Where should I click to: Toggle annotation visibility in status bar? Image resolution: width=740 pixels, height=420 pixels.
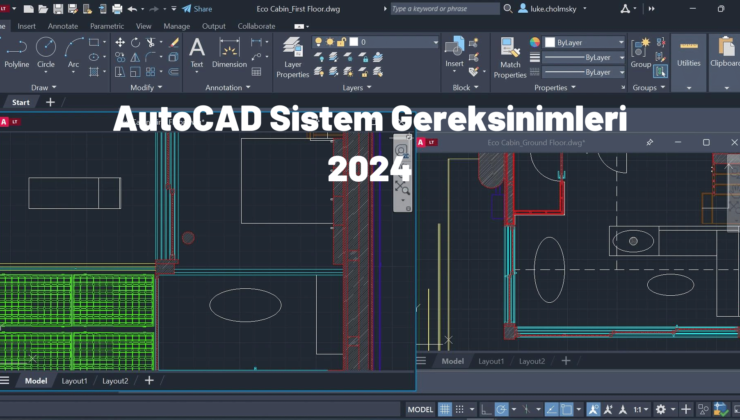[593, 409]
